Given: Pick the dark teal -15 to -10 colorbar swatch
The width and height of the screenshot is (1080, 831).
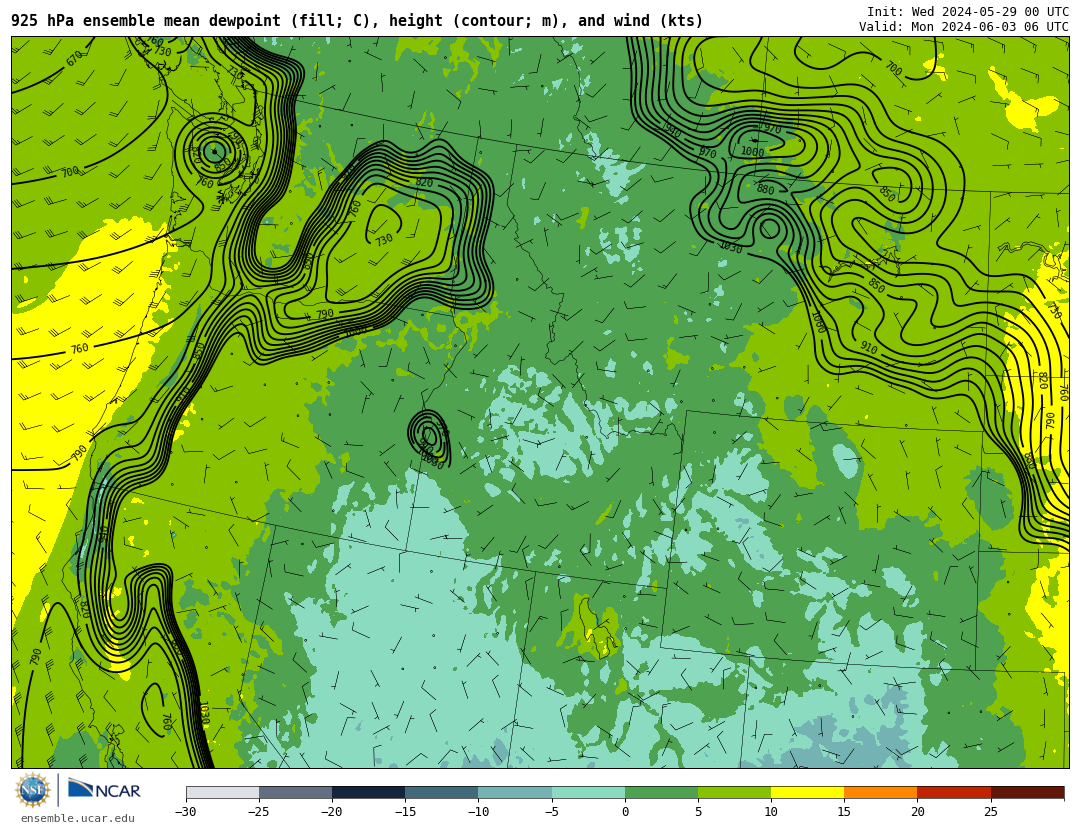Looking at the screenshot, I should coord(442,792).
